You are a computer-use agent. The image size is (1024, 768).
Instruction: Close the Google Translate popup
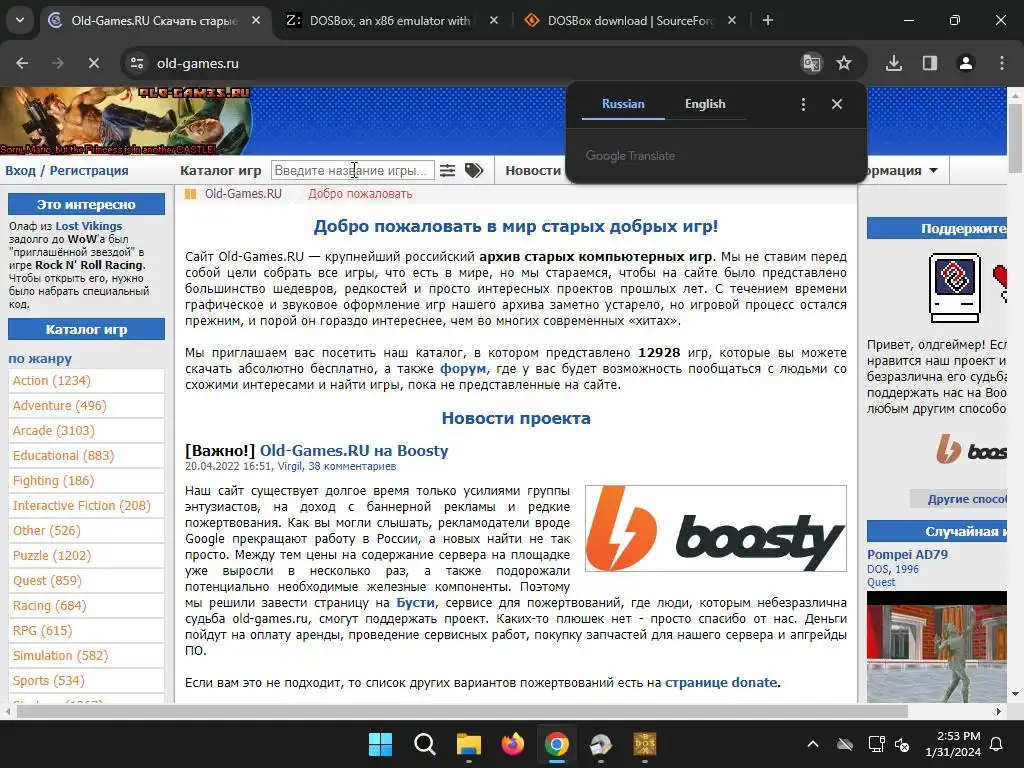click(x=837, y=104)
